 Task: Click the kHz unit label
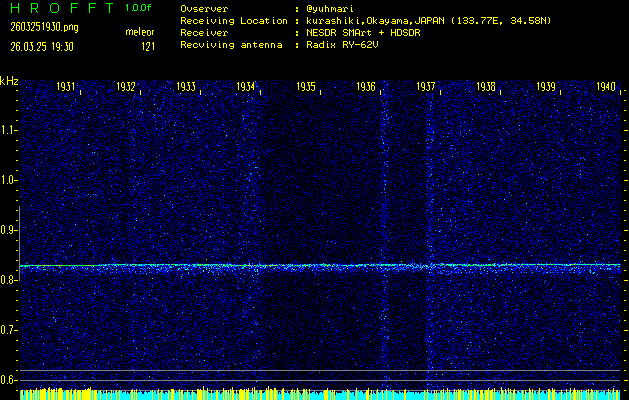coord(9,81)
